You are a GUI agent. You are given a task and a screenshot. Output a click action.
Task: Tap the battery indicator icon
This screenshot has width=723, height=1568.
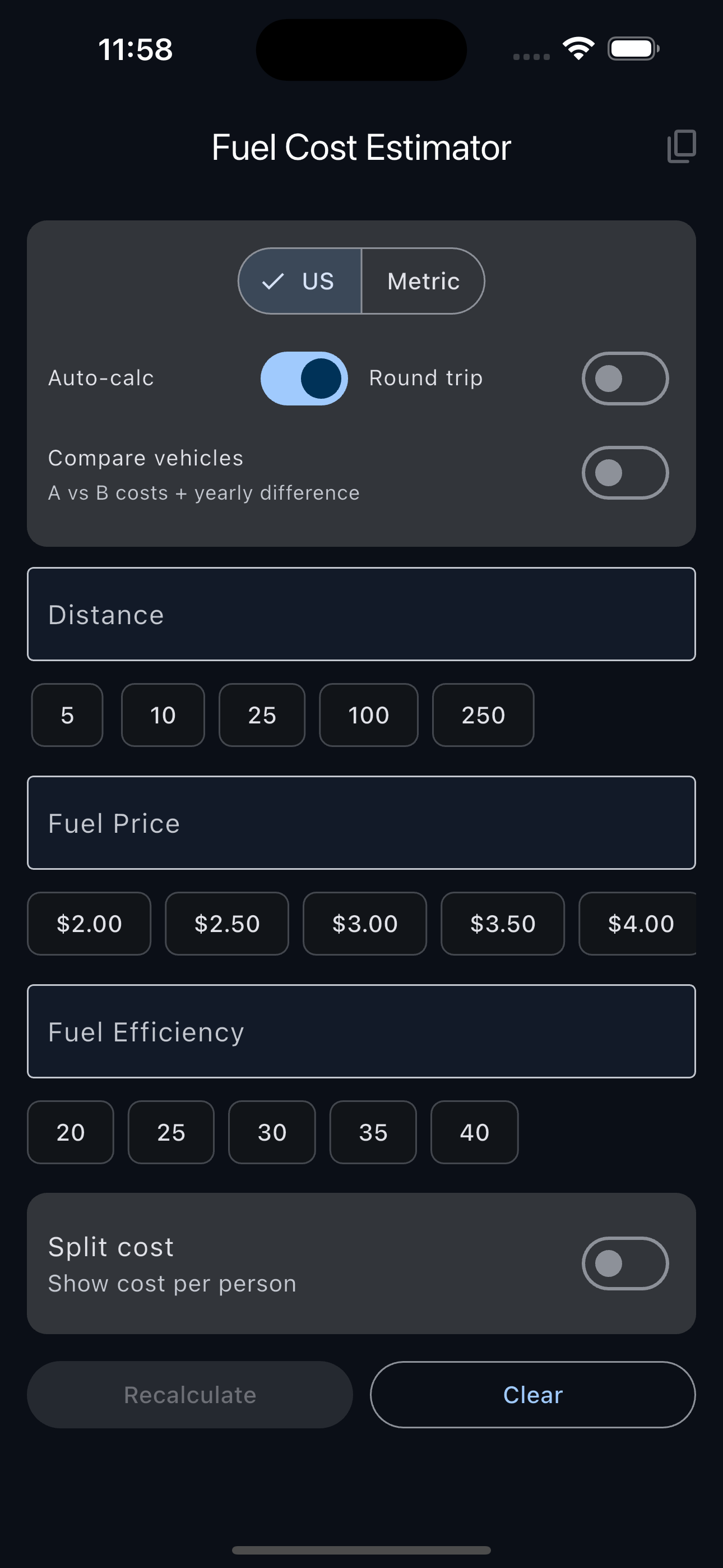click(x=633, y=49)
